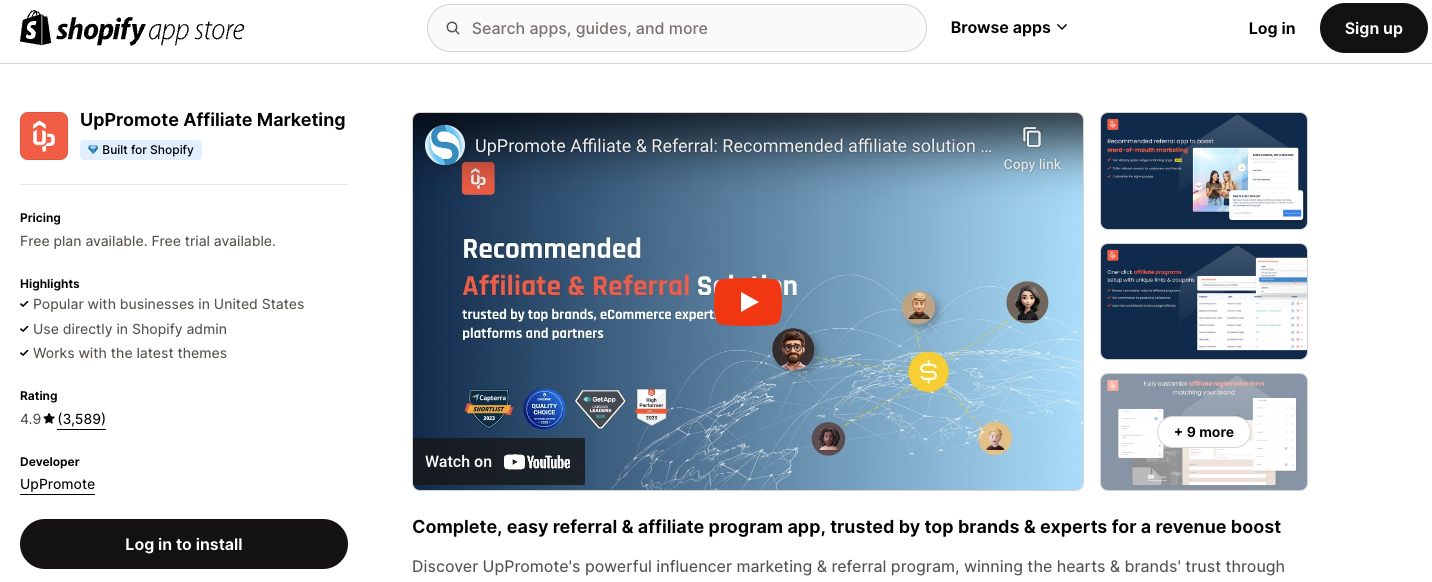Click the Shopify bag logo icon
The height and width of the screenshot is (582, 1432).
(35, 28)
